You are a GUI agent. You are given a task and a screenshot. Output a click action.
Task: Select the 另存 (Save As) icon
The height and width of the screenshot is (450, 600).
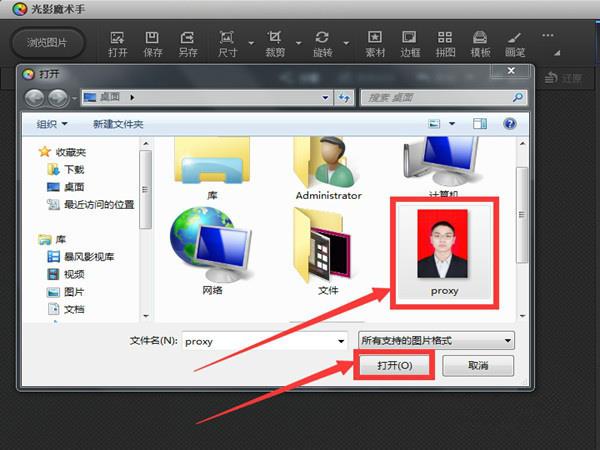[188, 43]
